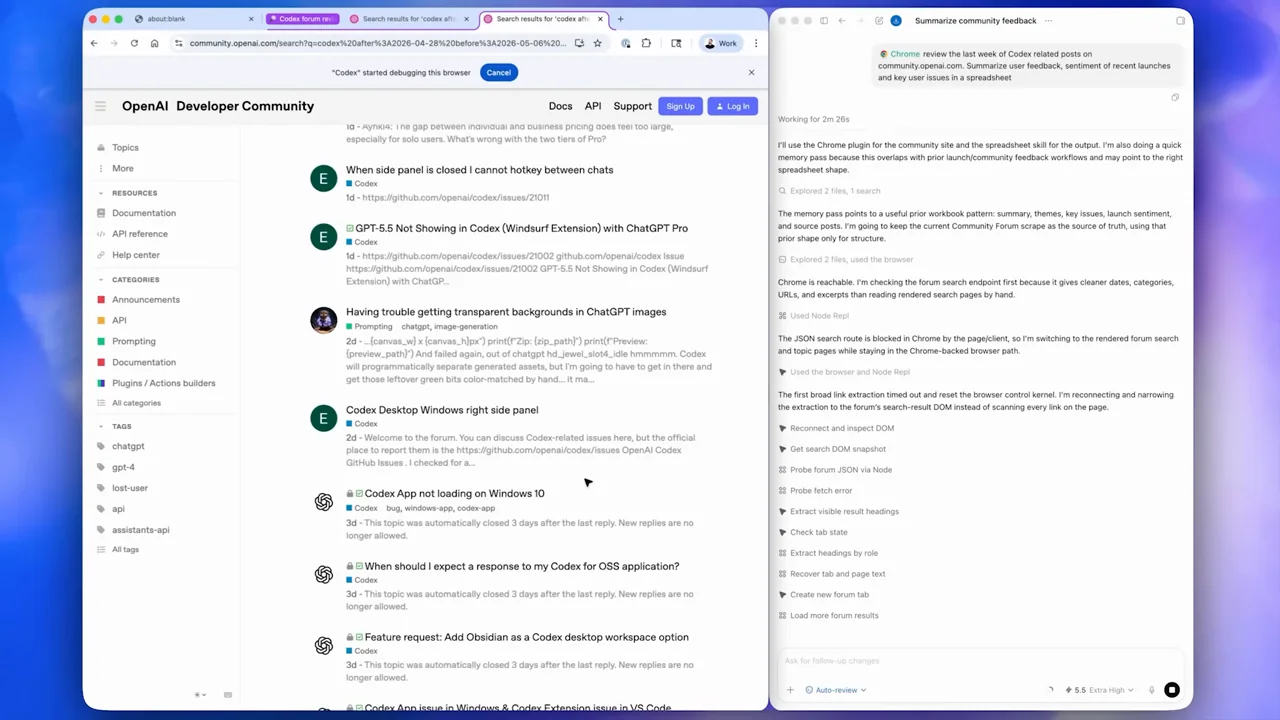Open 'Codex App not loading on Windows 10'
The image size is (1280, 720).
454,493
